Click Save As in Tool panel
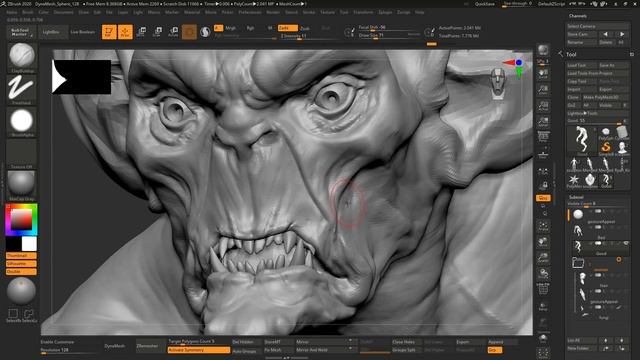Image resolution: width=640 pixels, height=360 pixels. click(x=613, y=65)
